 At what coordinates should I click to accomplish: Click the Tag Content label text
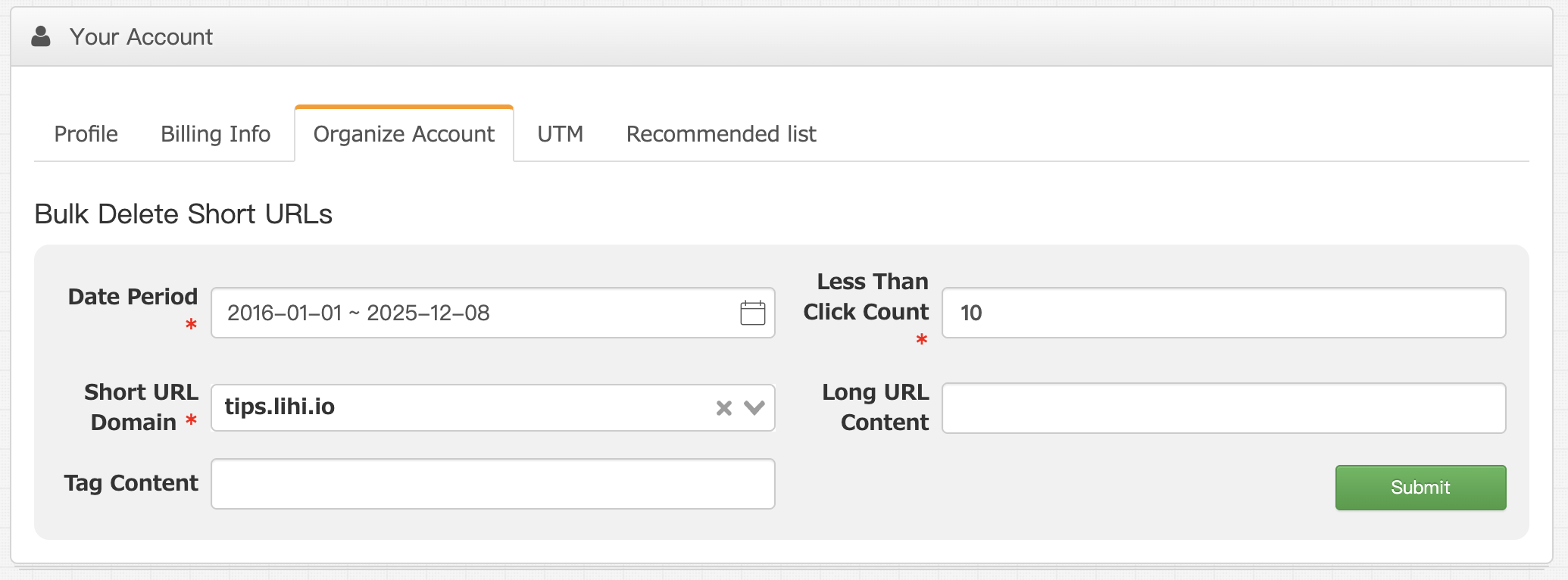point(131,483)
